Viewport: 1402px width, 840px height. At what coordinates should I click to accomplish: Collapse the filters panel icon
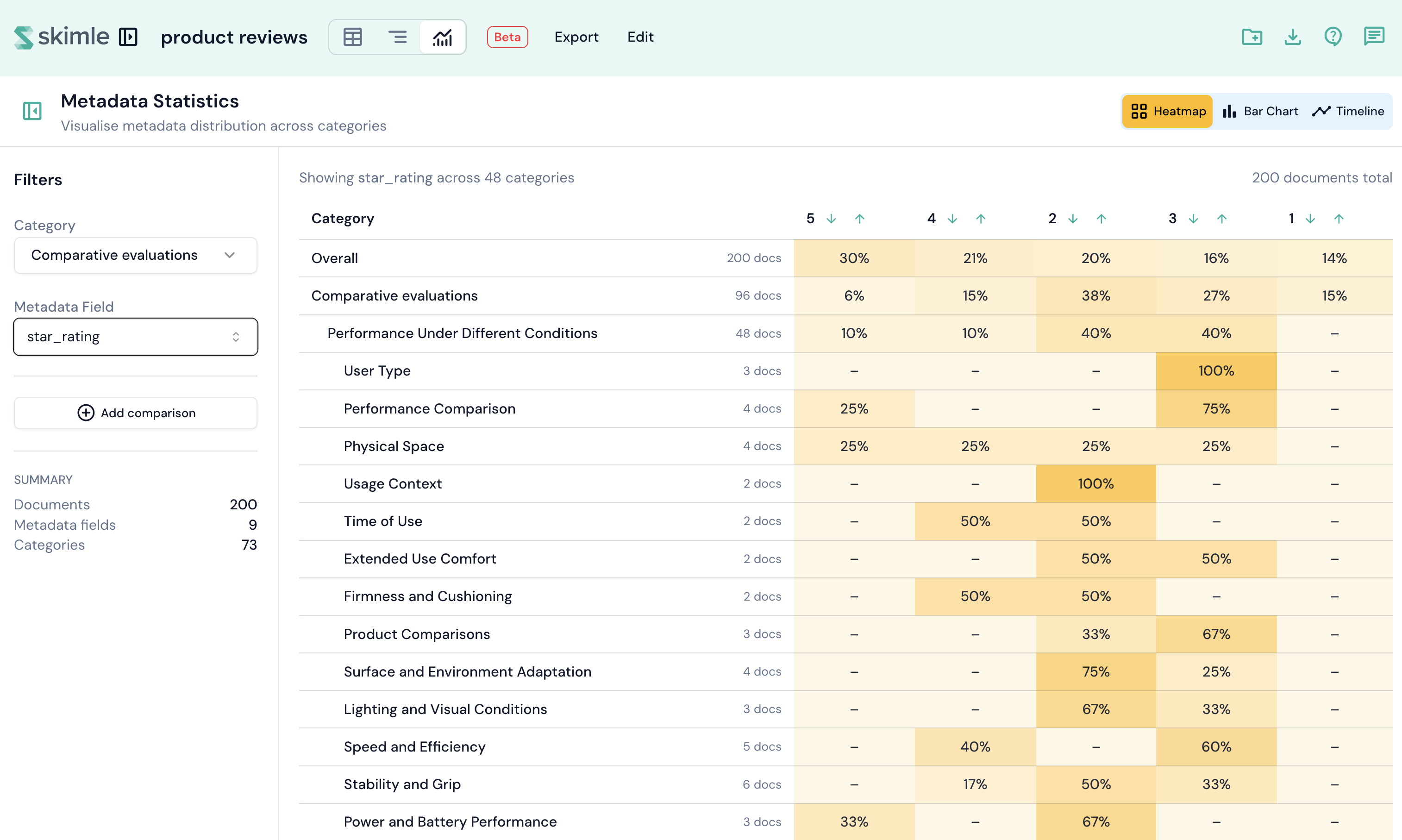(x=32, y=111)
